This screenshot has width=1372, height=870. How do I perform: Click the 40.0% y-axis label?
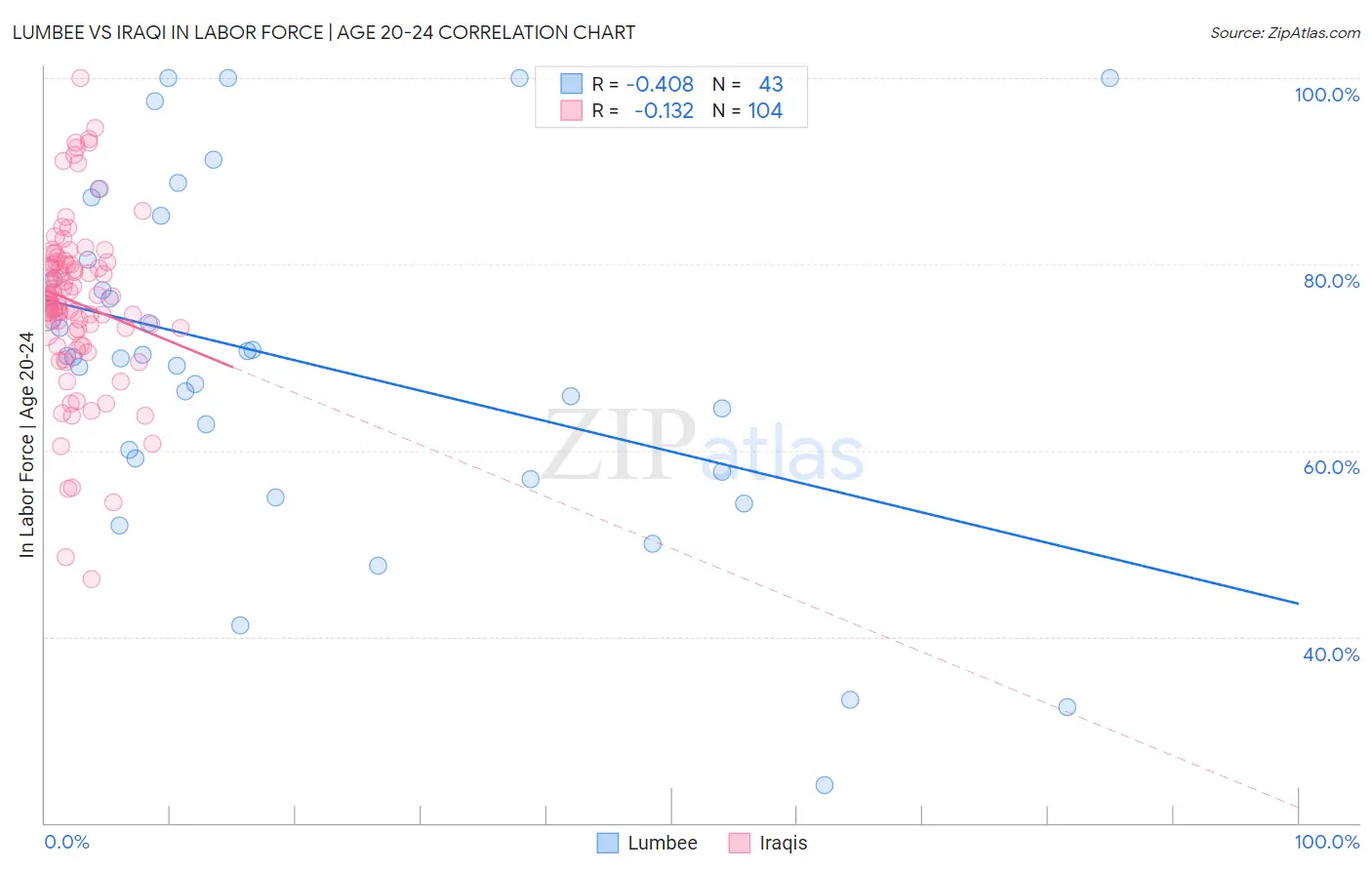pyautogui.click(x=1331, y=654)
